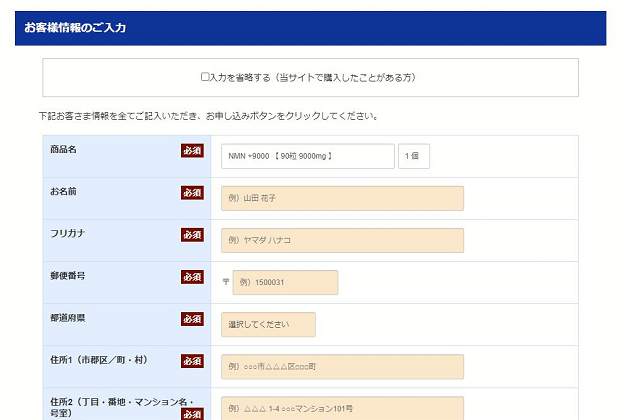Focus the 住所2 building address field
The width and height of the screenshot is (620, 420).
342,408
